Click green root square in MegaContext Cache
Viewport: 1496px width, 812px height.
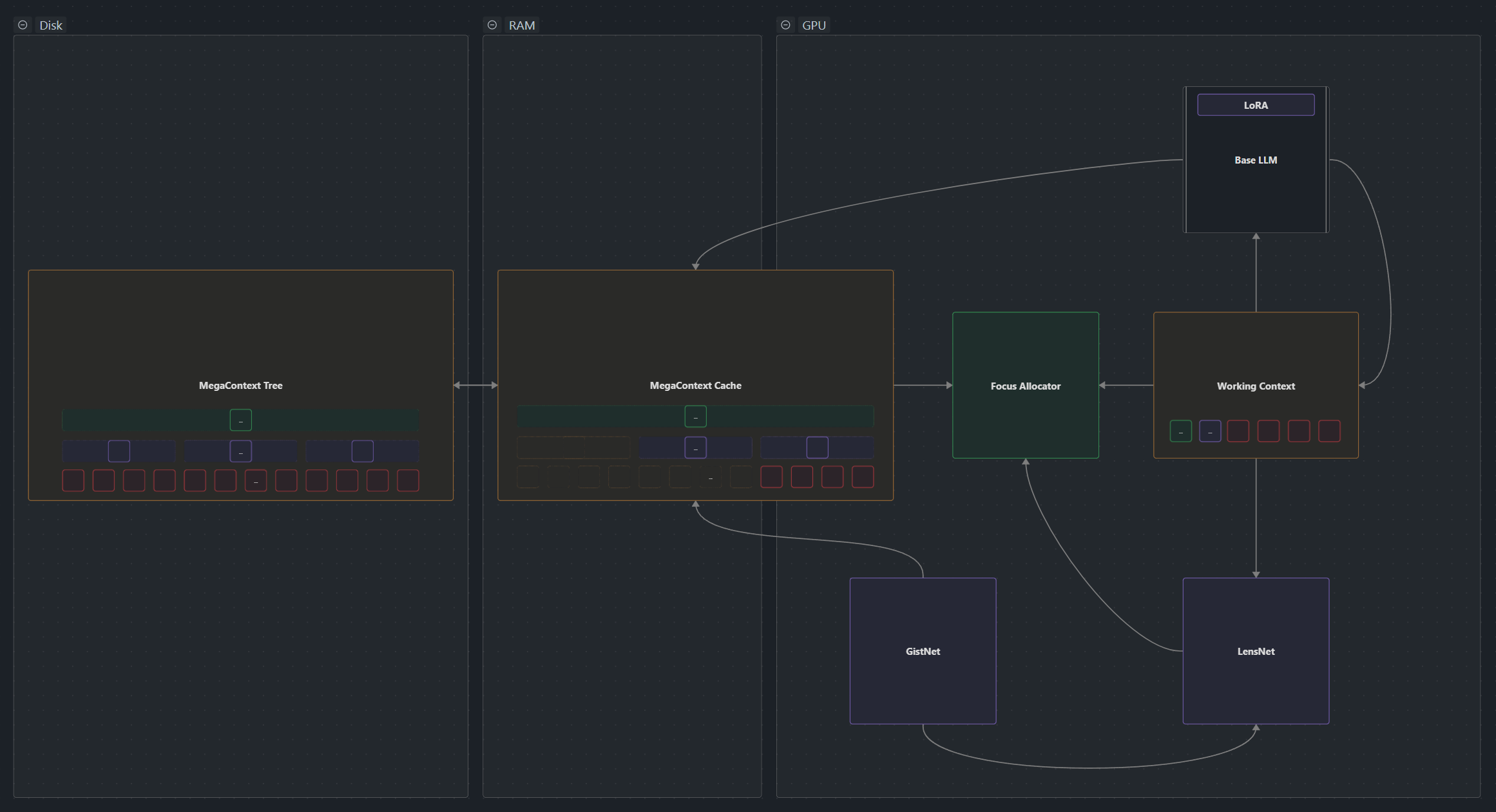tap(695, 417)
